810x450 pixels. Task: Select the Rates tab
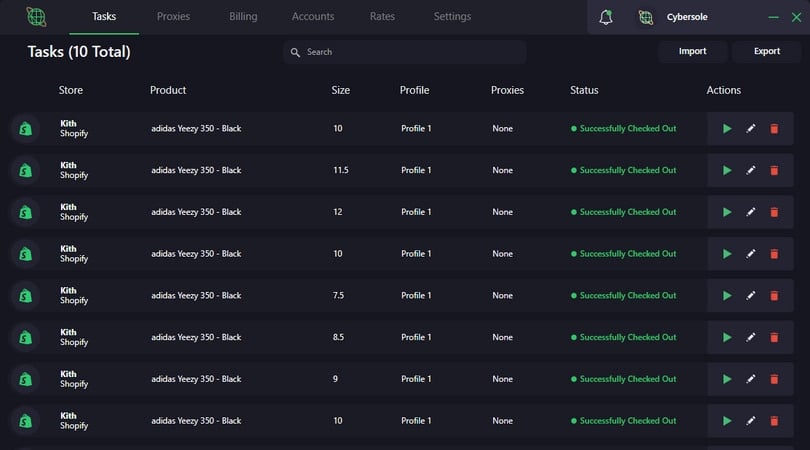pyautogui.click(x=382, y=17)
